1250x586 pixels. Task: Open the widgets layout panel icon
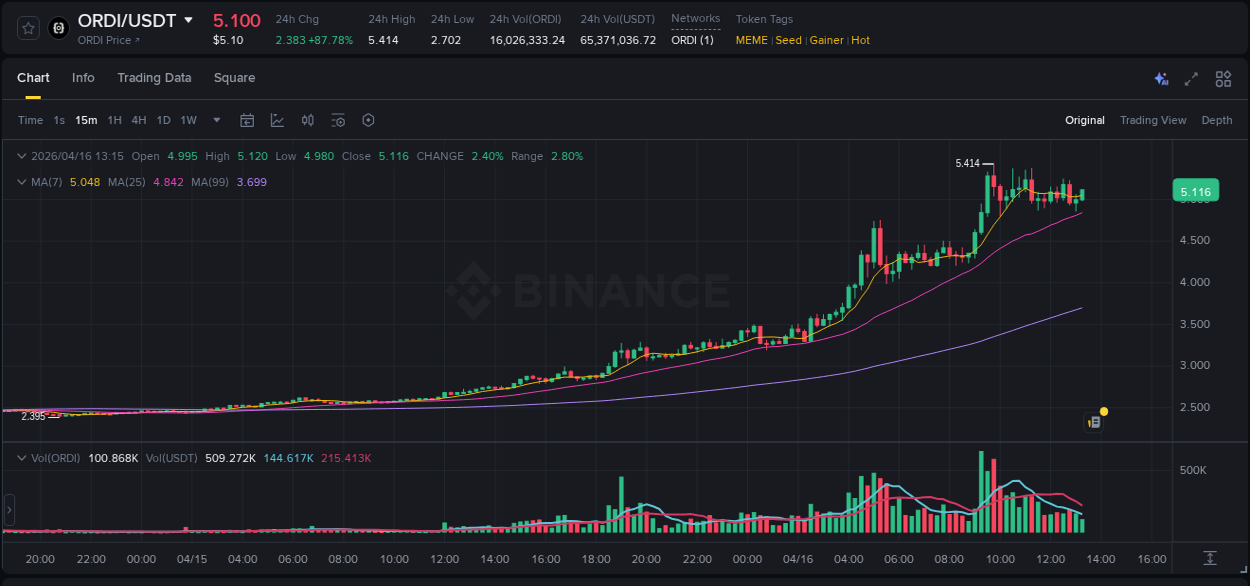[x=1220, y=78]
